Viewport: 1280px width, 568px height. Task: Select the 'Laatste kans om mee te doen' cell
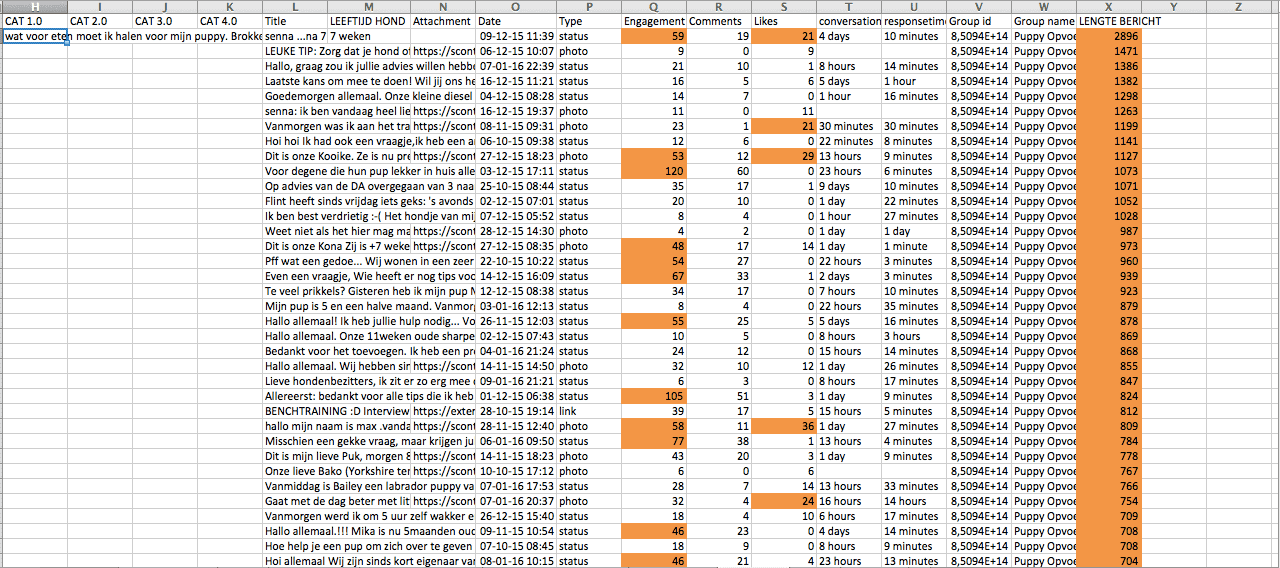[x=294, y=81]
